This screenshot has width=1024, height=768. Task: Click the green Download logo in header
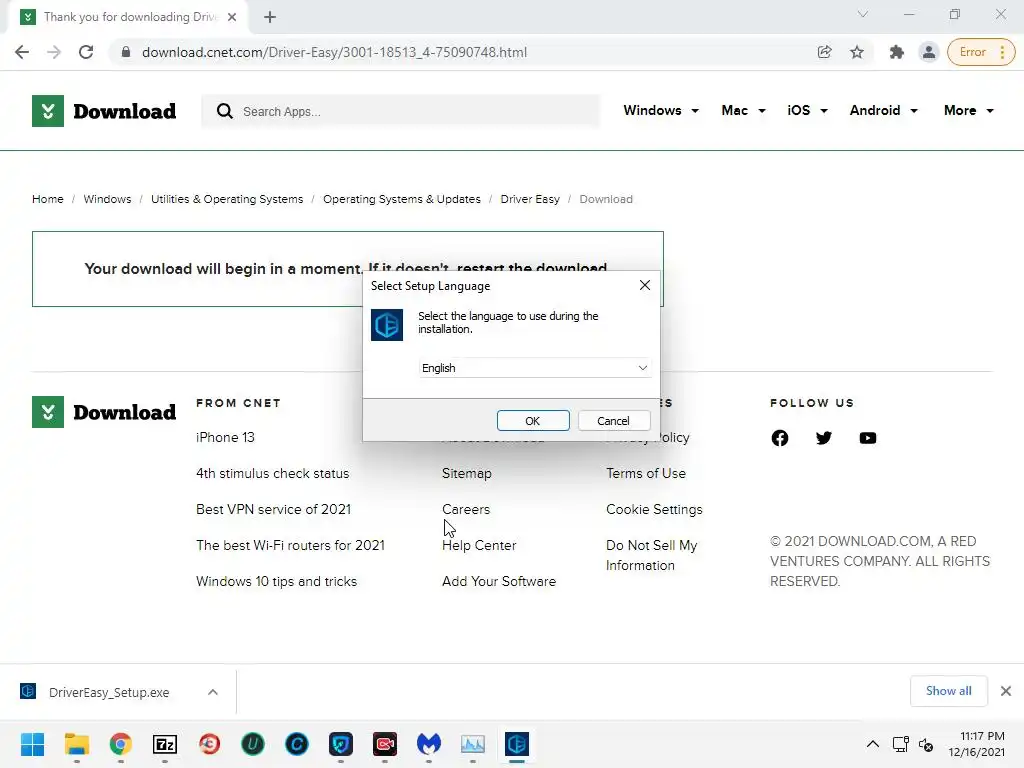(x=104, y=111)
